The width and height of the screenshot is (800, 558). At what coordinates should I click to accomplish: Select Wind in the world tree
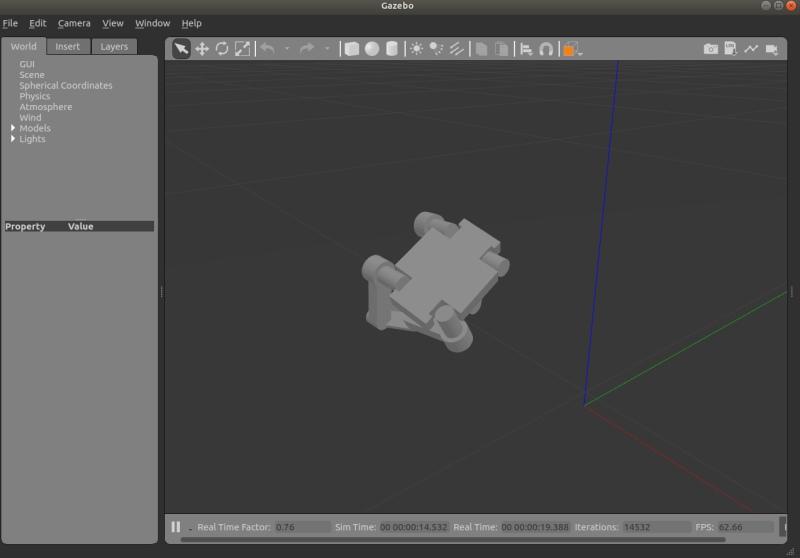pyautogui.click(x=30, y=118)
